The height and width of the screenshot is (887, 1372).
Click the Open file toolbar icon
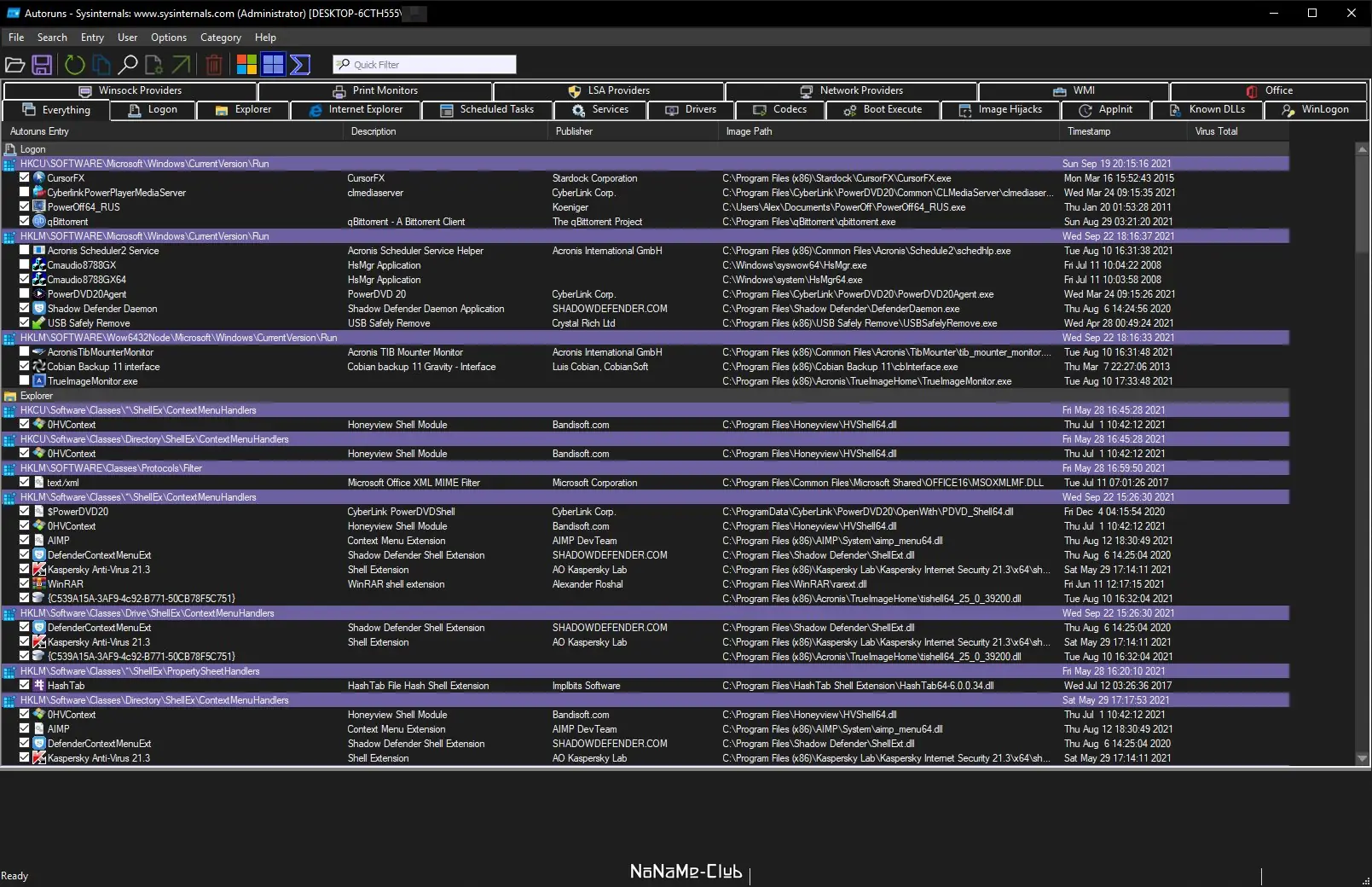click(14, 65)
